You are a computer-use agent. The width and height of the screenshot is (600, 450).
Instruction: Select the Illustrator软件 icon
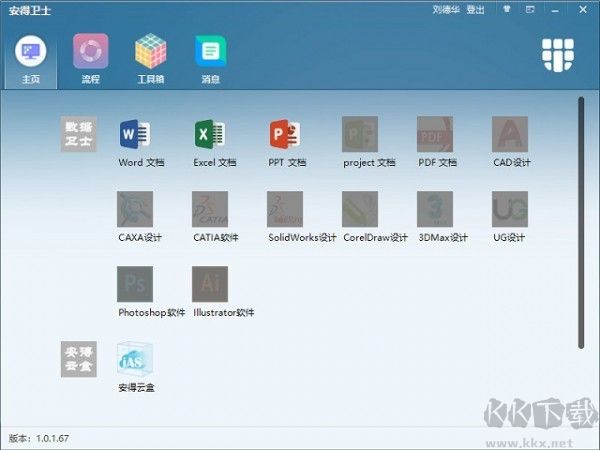coord(210,284)
